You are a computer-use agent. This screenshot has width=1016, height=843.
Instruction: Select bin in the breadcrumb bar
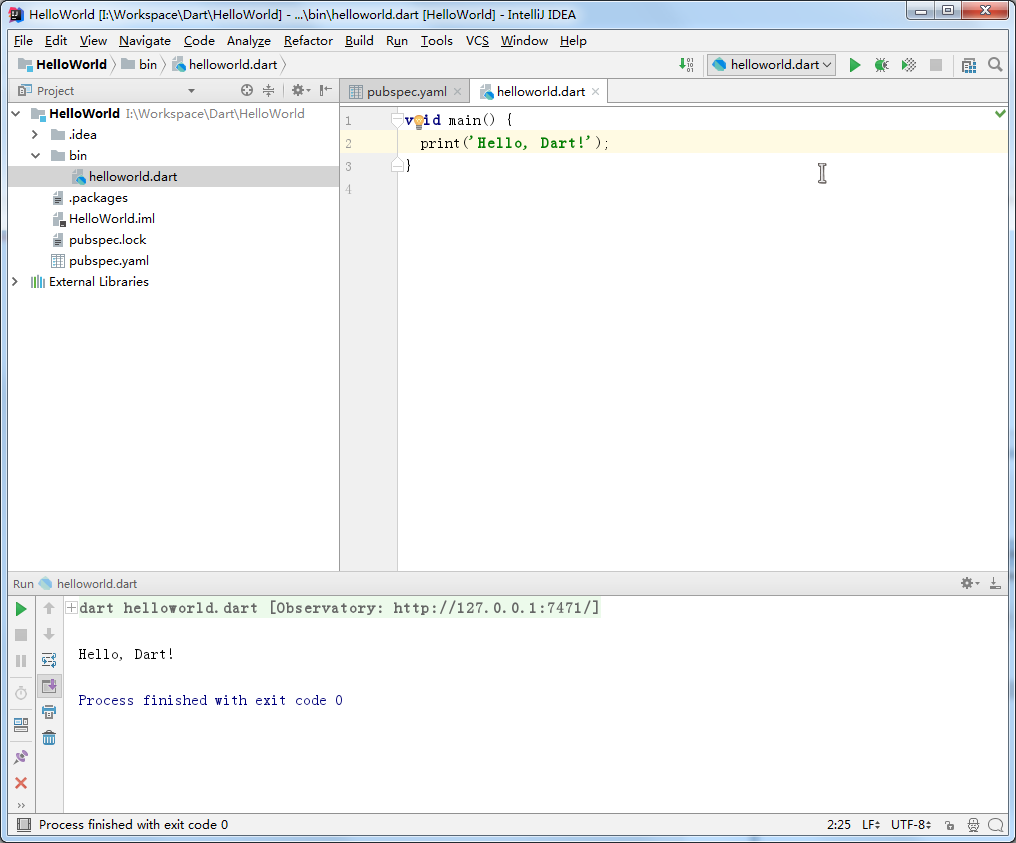(x=139, y=65)
